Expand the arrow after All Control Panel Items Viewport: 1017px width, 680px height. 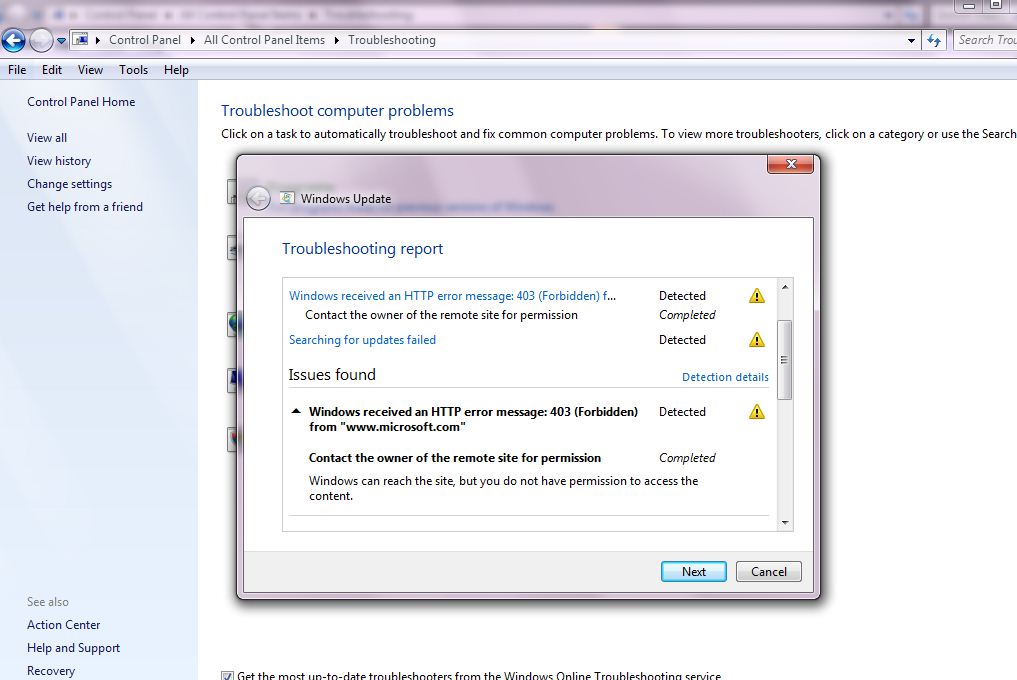pos(337,40)
